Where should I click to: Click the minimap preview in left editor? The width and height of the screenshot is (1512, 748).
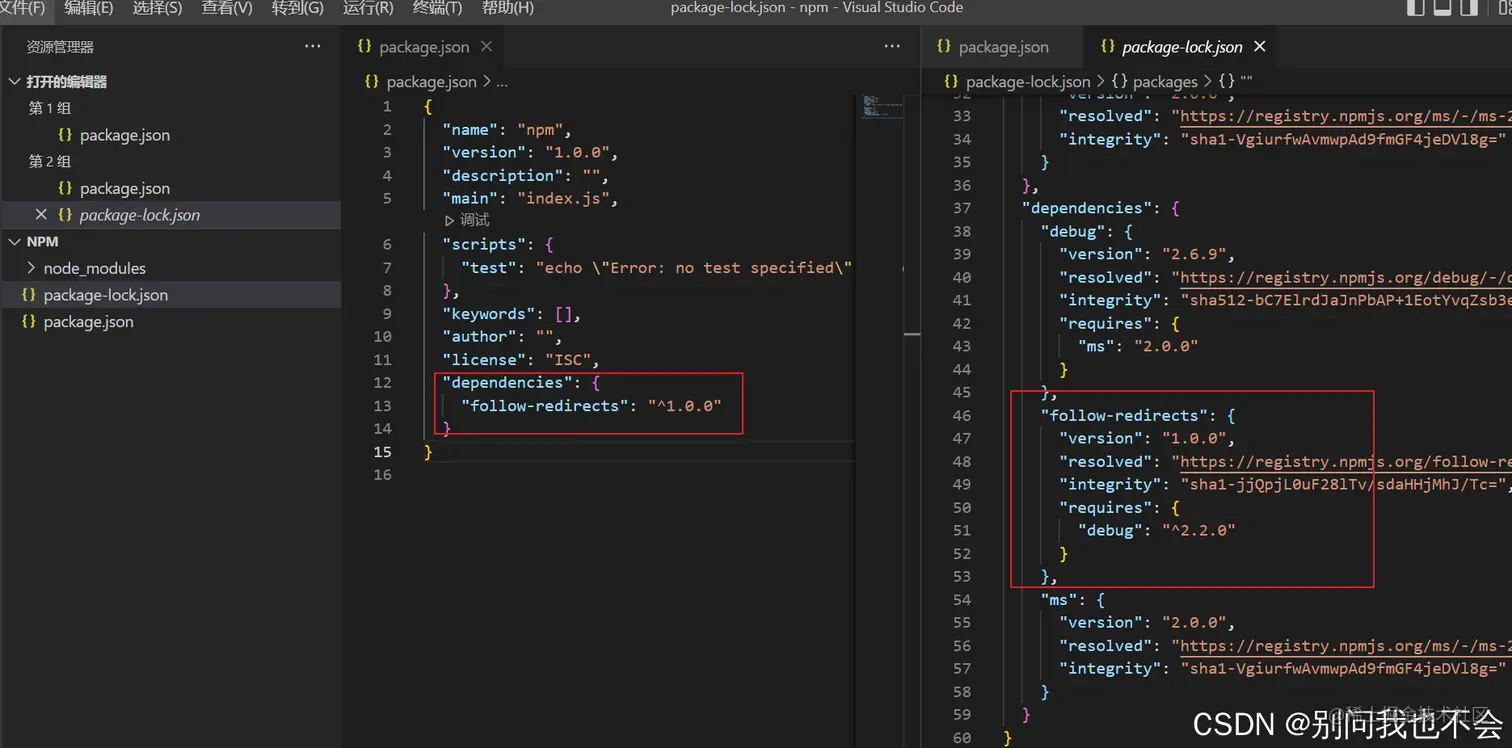click(883, 107)
